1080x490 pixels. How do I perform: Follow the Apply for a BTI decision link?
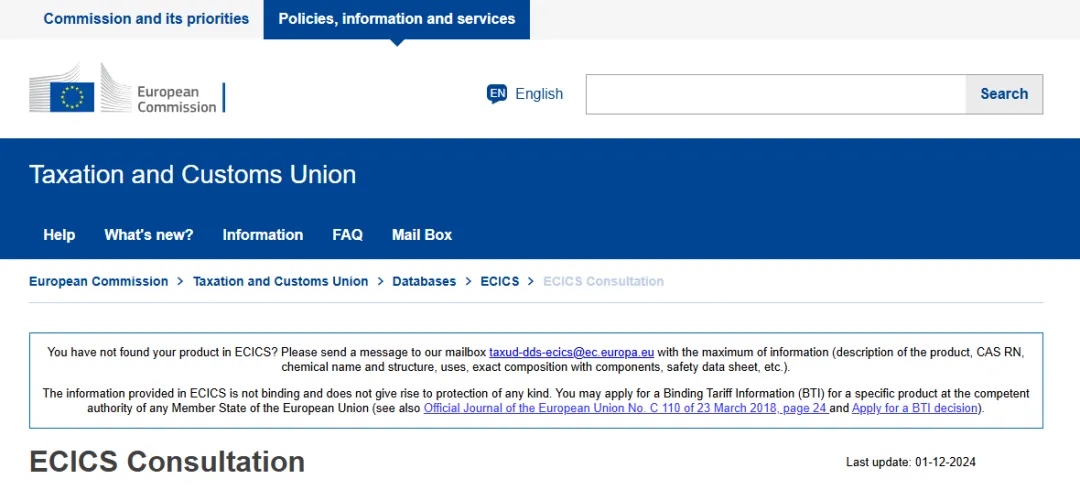(x=916, y=408)
